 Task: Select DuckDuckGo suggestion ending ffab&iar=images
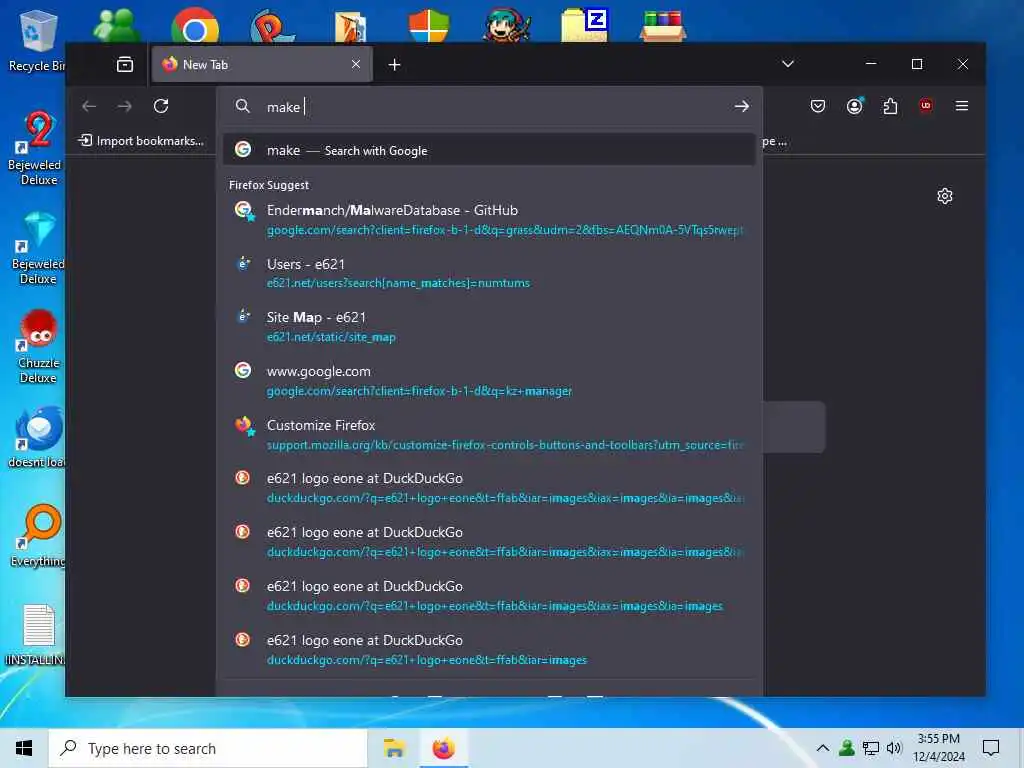pos(489,650)
